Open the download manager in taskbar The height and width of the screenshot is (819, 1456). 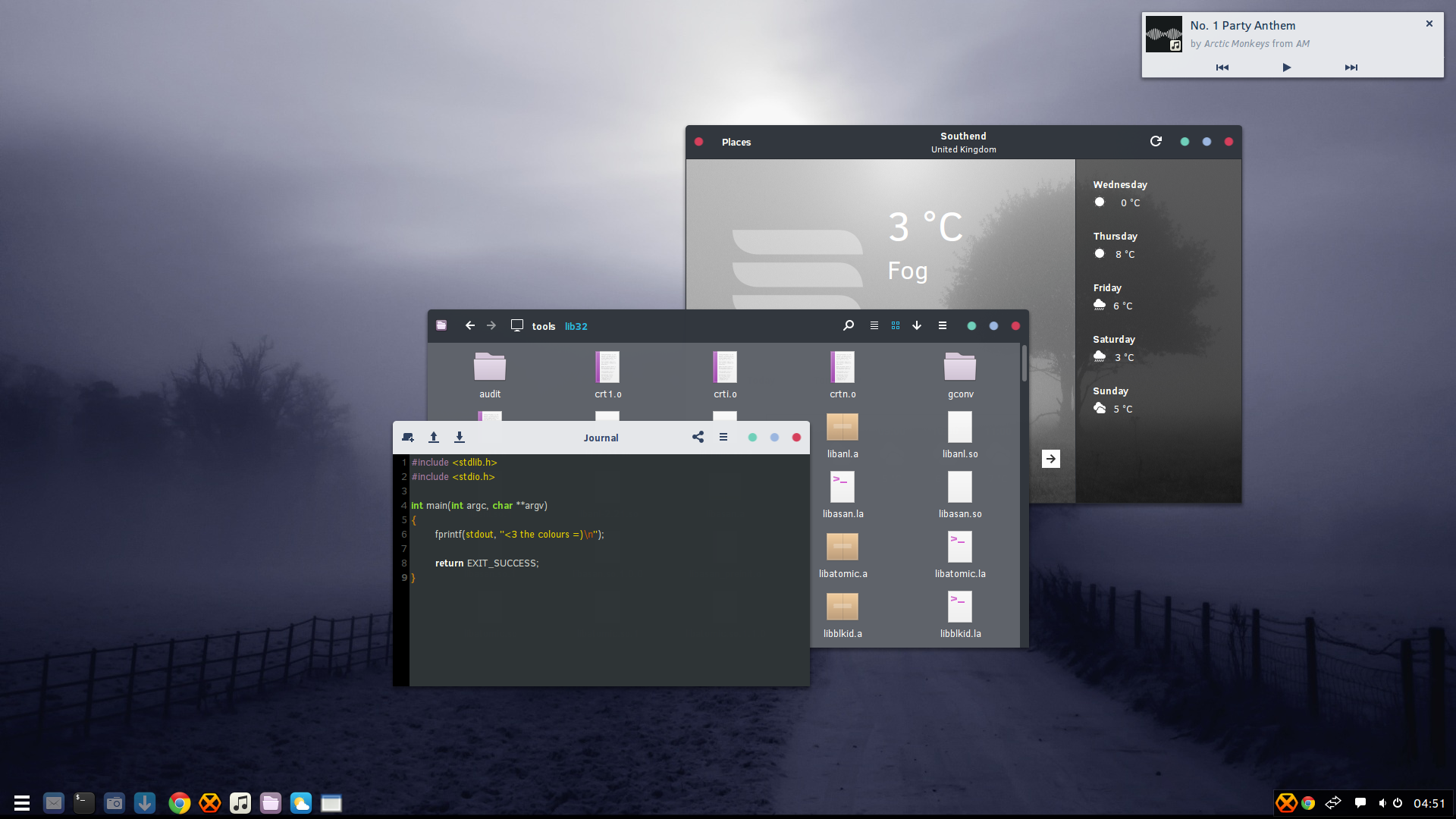pos(145,803)
